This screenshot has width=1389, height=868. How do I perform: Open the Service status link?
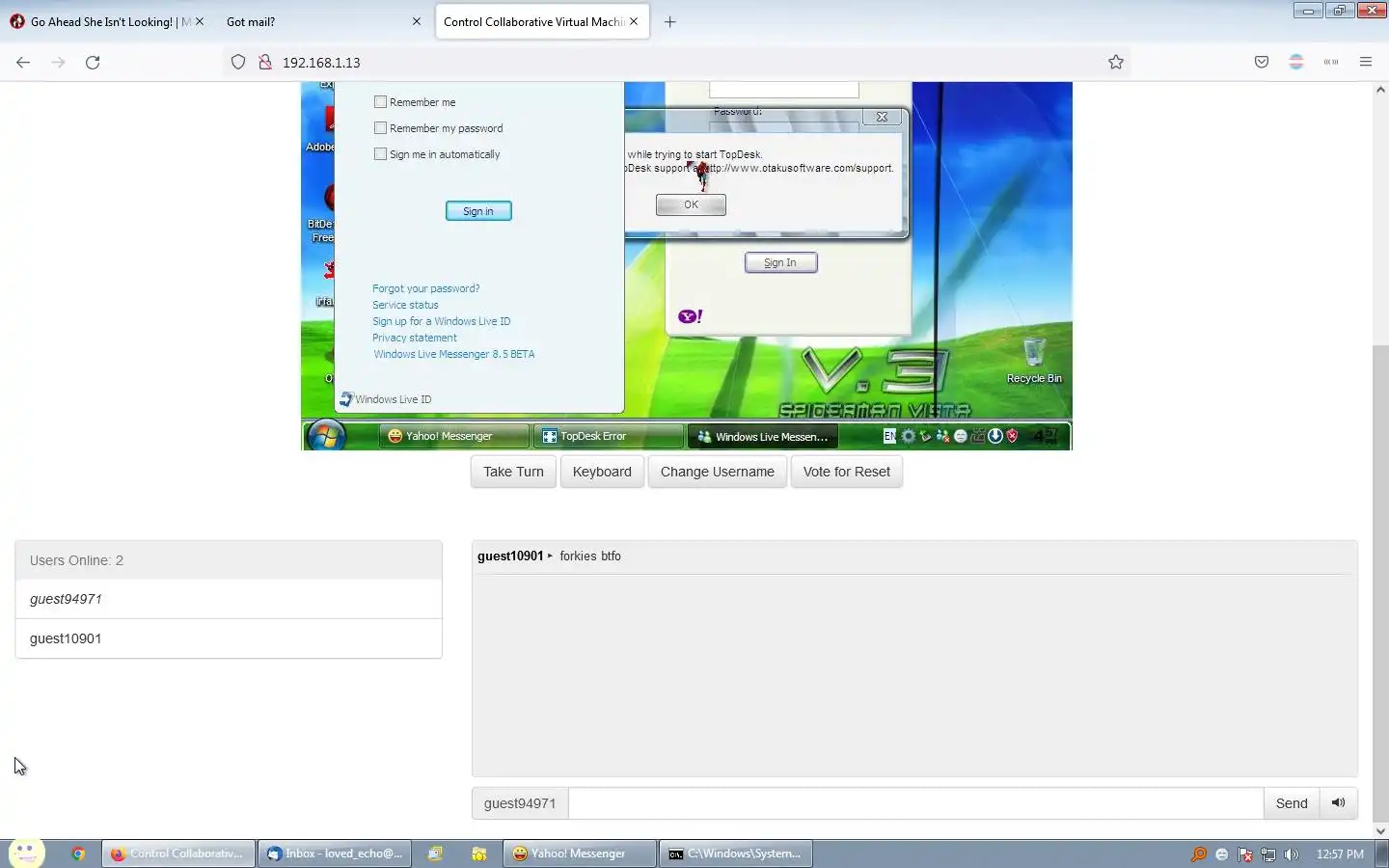point(405,305)
